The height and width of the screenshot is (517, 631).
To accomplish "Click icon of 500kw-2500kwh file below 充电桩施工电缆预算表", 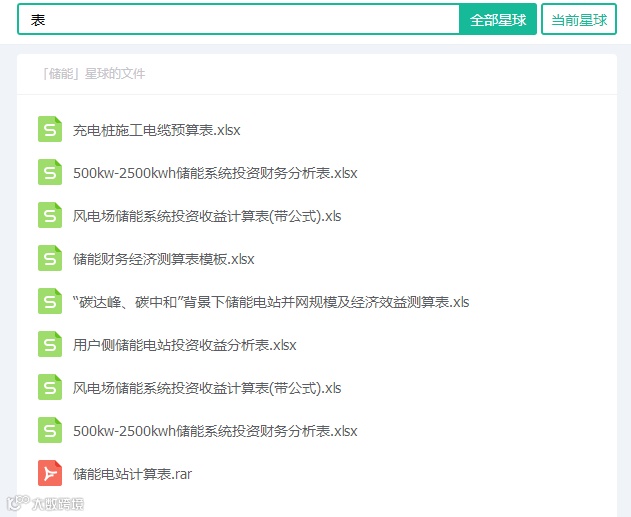I will (x=50, y=172).
